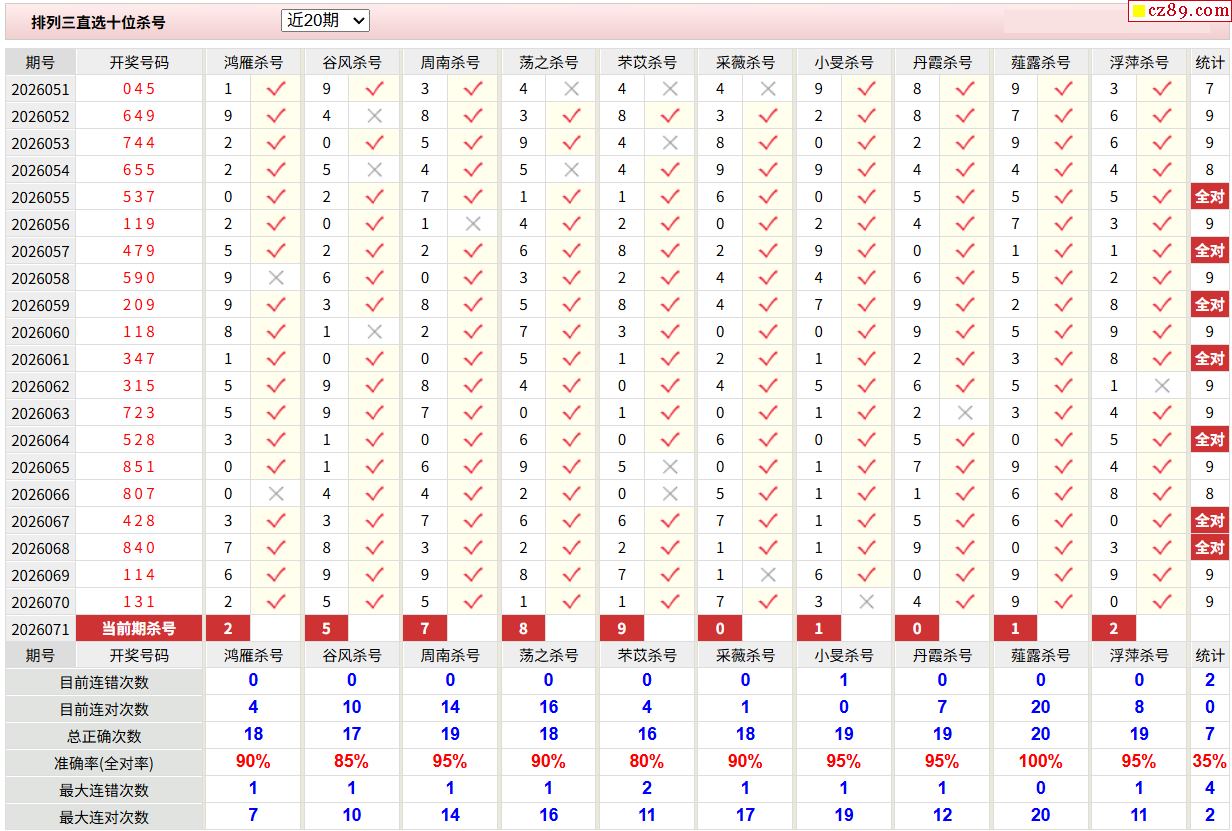
Task: Click the top 鸿雁杀号 column header
Action: point(253,62)
